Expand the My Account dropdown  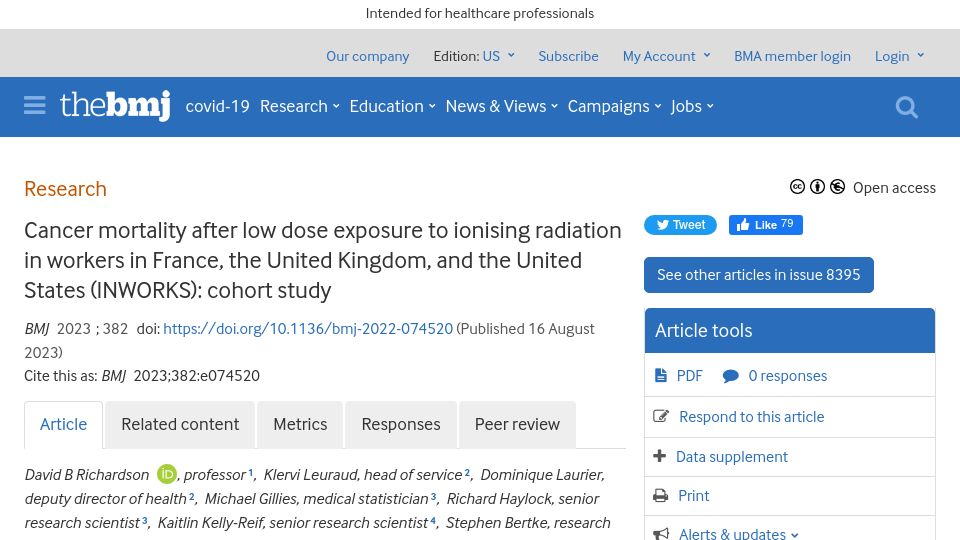click(666, 56)
